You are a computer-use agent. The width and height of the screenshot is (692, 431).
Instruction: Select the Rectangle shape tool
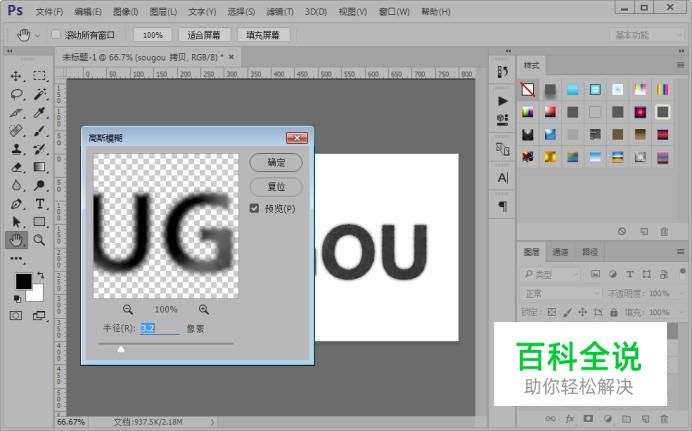pos(40,221)
